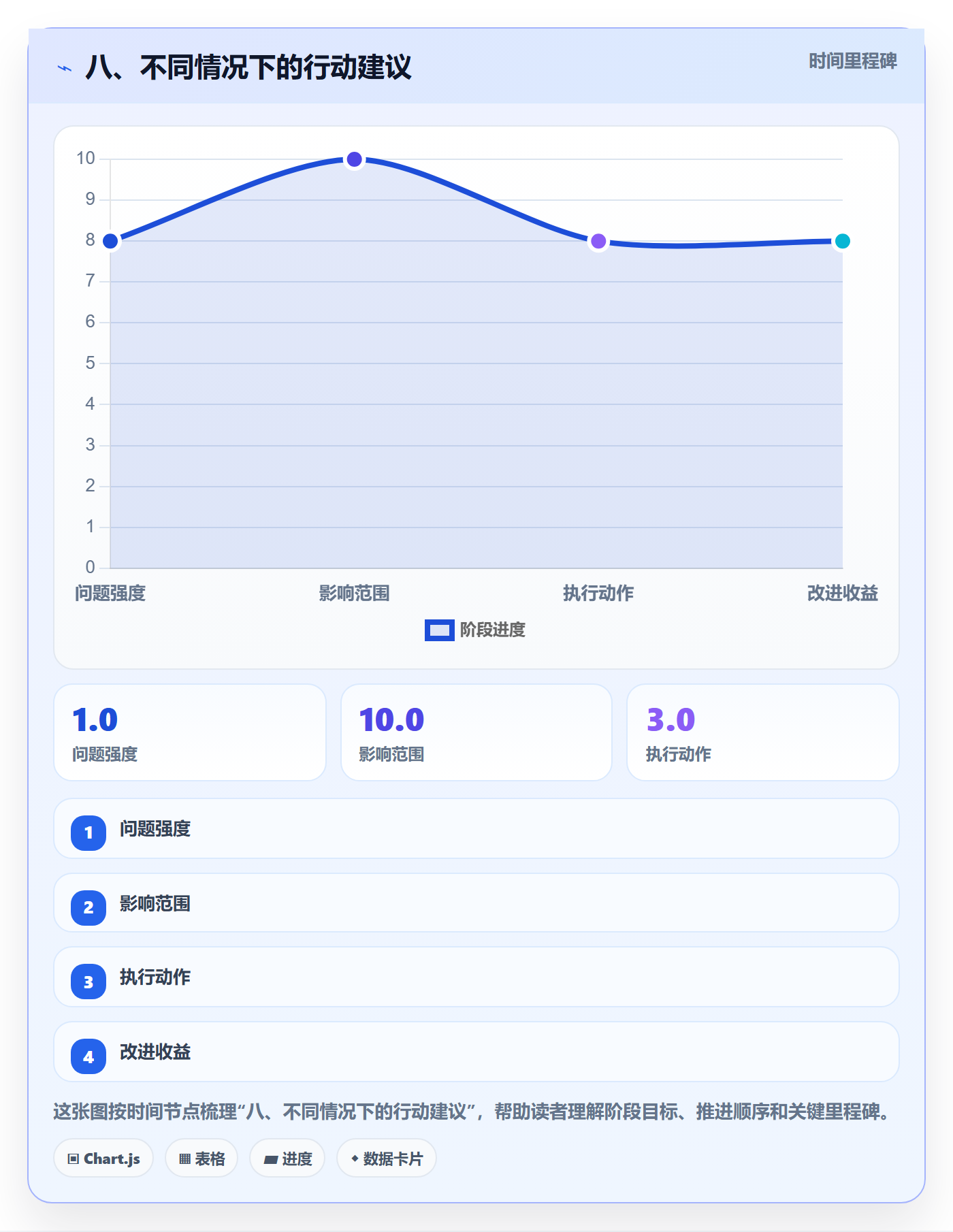Toggle the 阶段进度 legend color box
Screen dimensions: 953x1232
pyautogui.click(x=439, y=630)
